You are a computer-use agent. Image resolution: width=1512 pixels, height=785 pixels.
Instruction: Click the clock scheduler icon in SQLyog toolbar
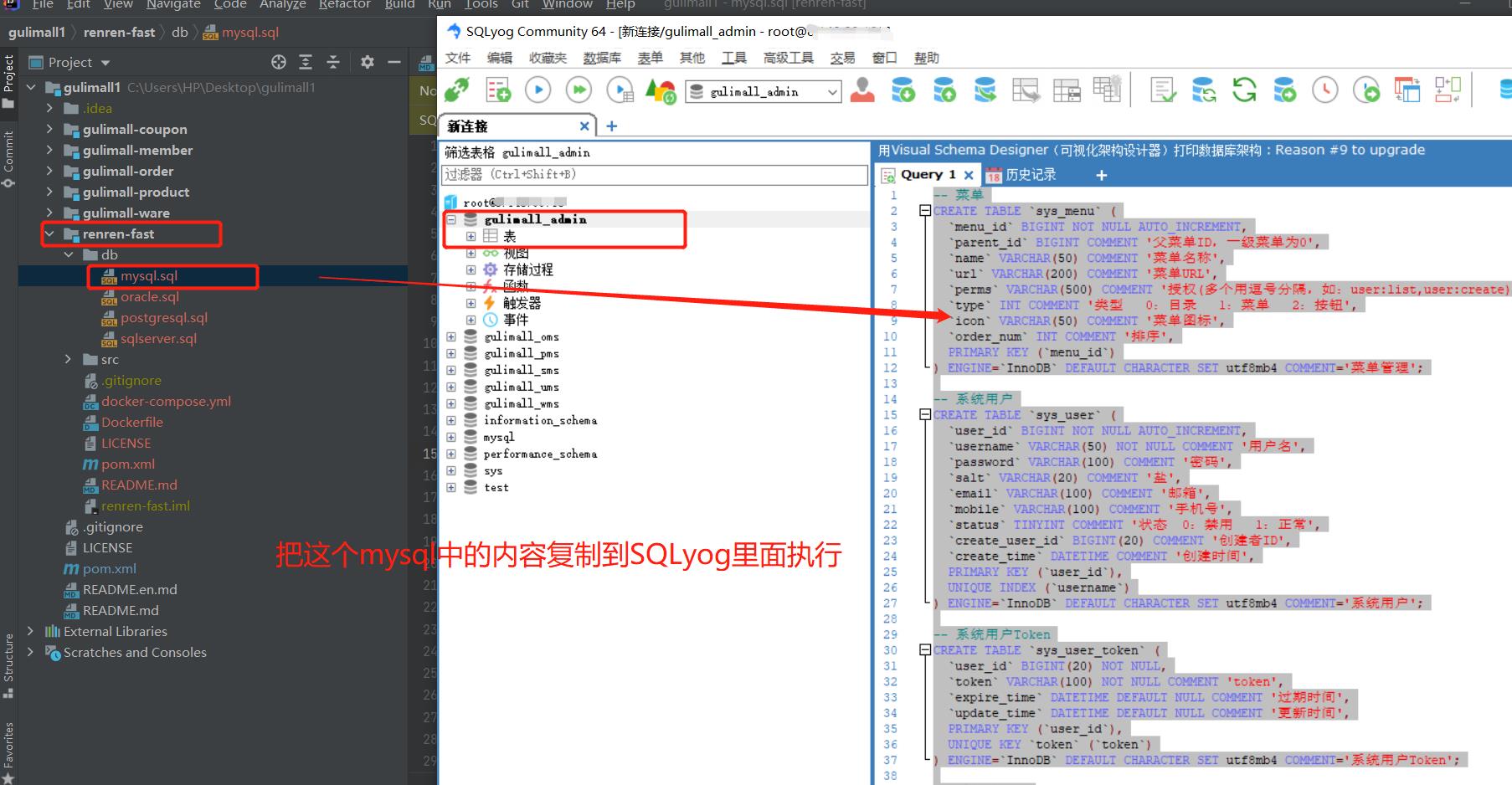click(x=1325, y=90)
